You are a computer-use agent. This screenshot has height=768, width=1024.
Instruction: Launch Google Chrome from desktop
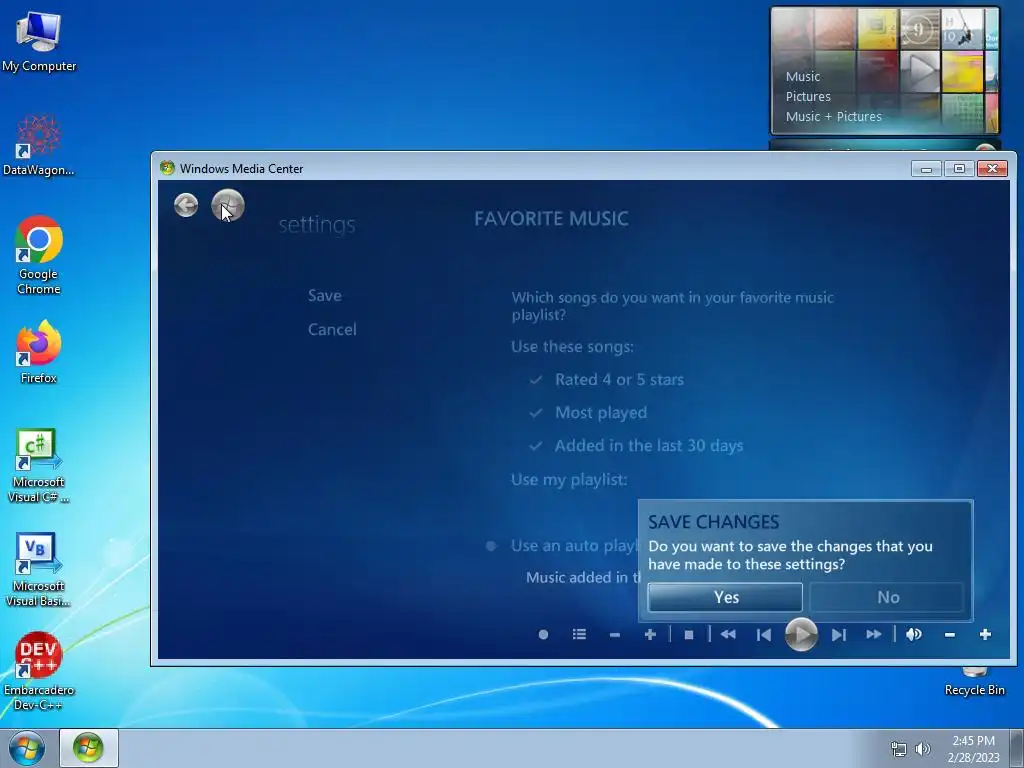coord(39,255)
